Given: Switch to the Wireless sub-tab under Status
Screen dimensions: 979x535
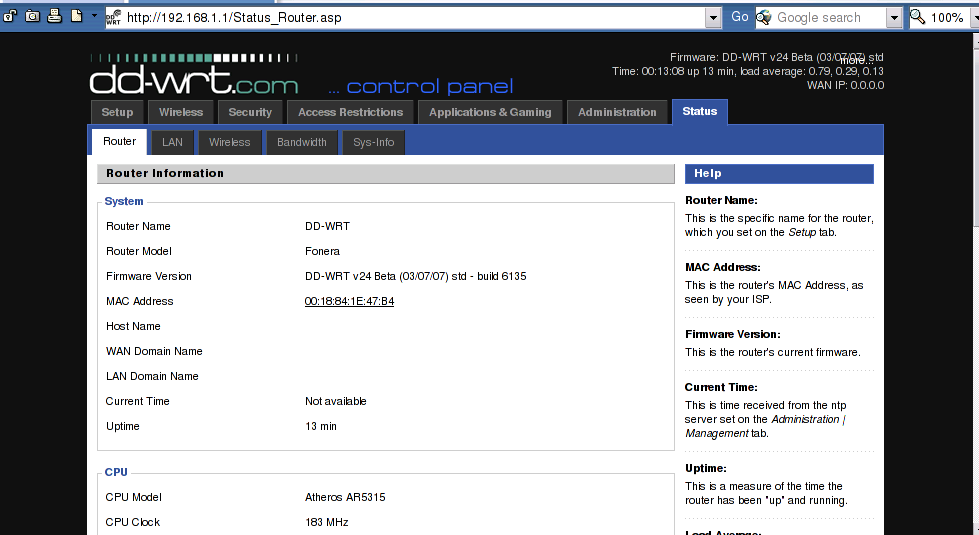Looking at the screenshot, I should pyautogui.click(x=230, y=142).
